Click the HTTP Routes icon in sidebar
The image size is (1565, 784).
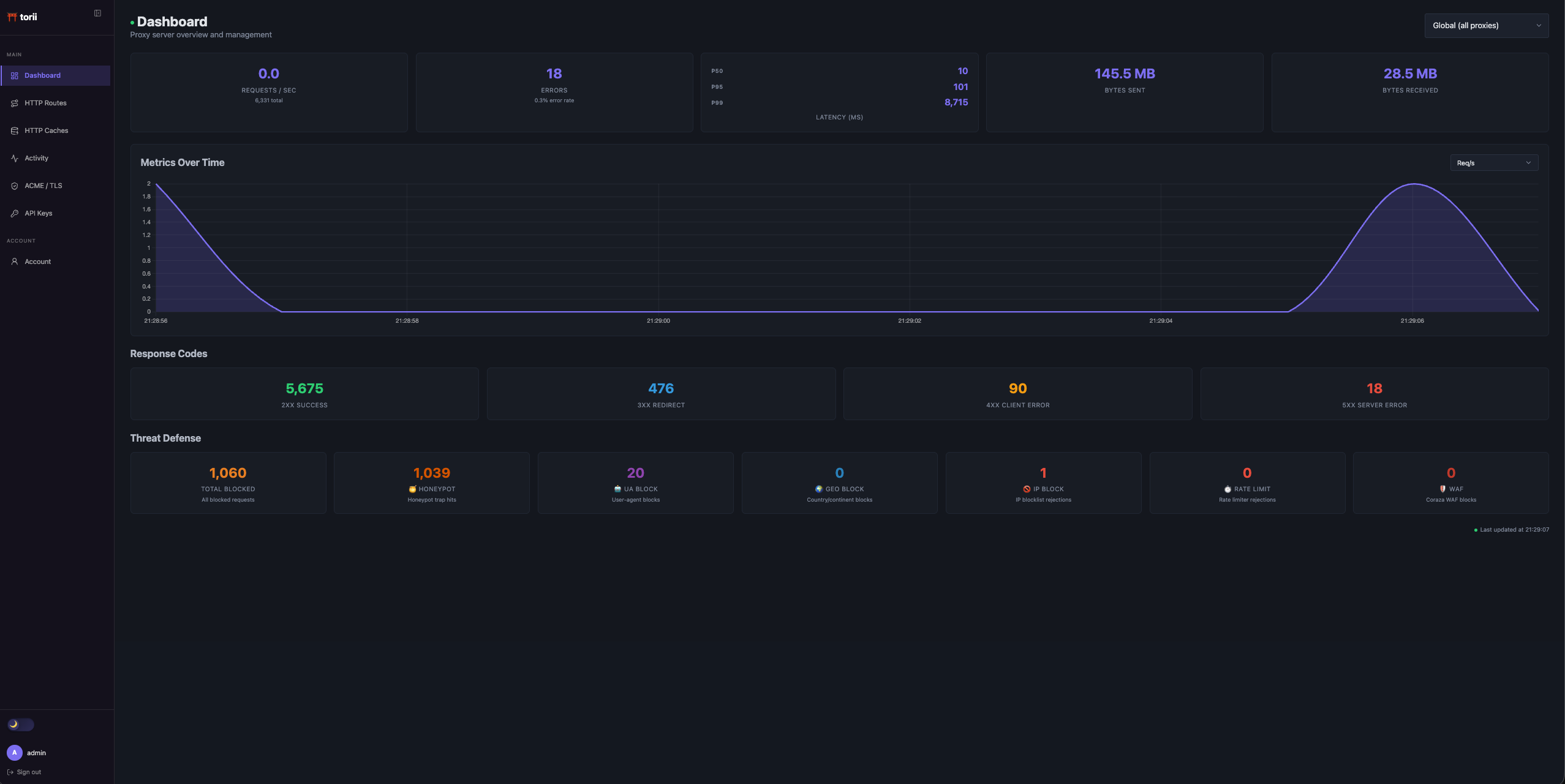[x=15, y=104]
